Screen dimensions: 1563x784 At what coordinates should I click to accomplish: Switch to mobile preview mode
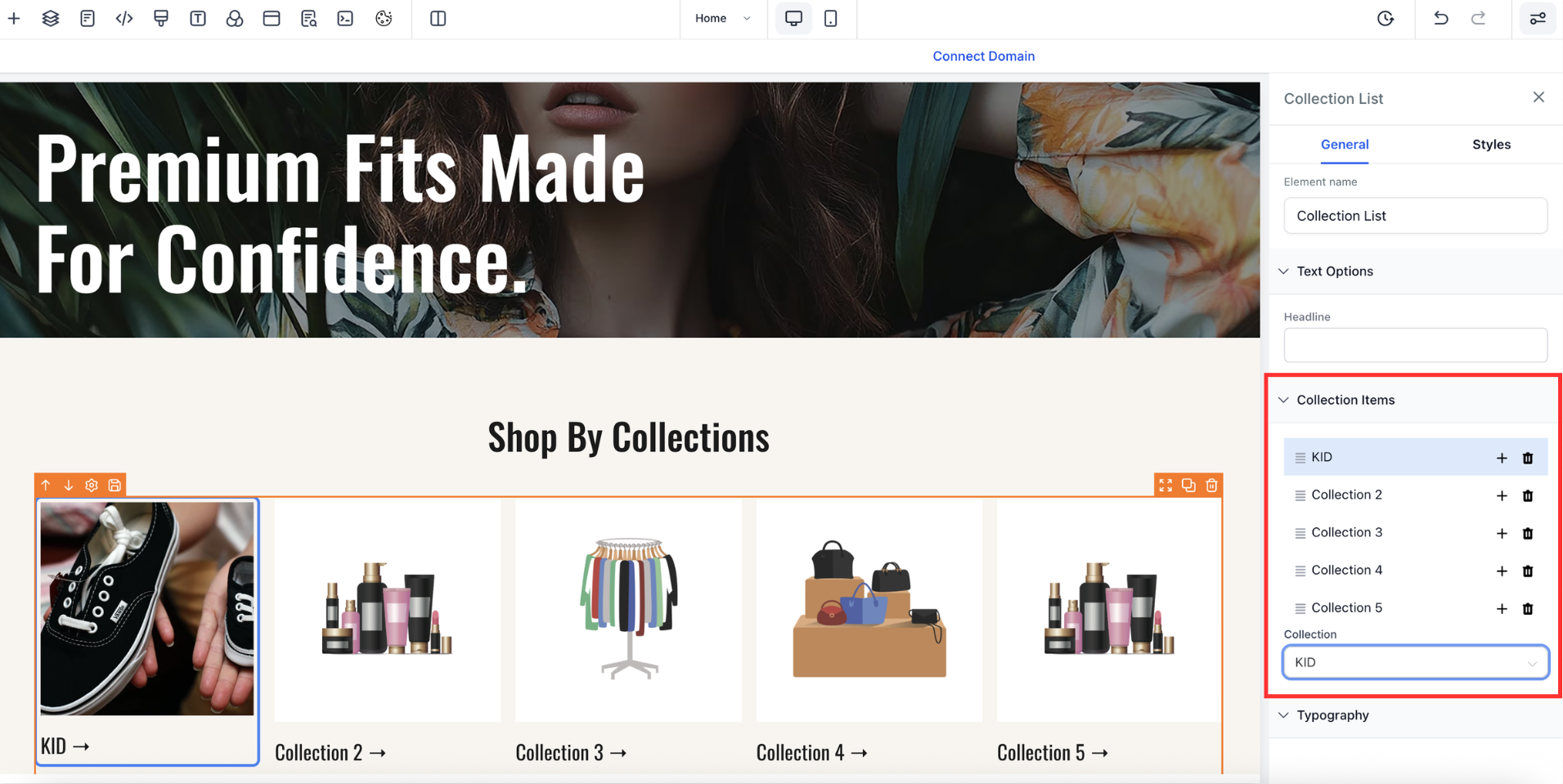830,18
